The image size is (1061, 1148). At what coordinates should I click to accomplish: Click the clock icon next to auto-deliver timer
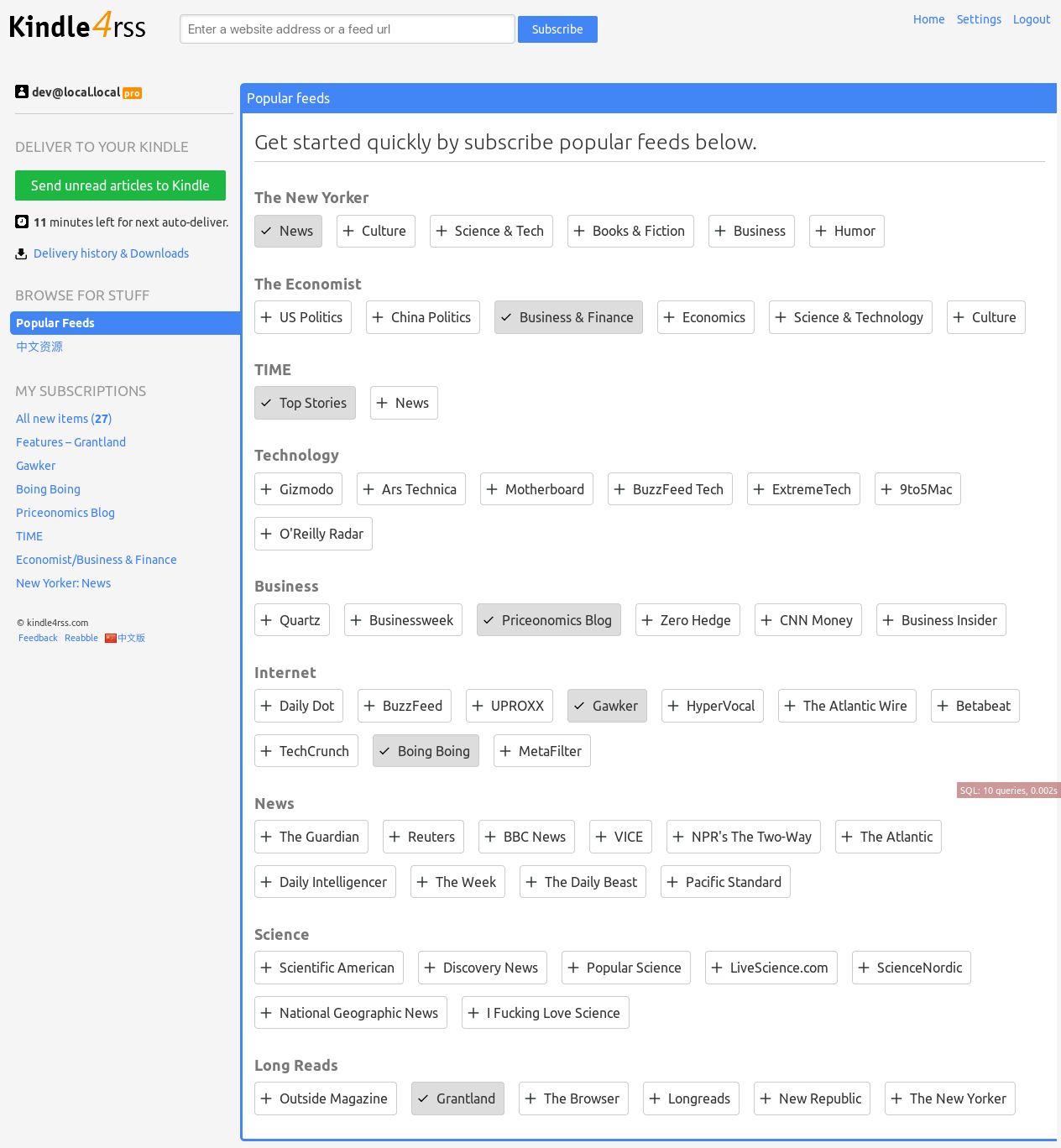point(22,222)
